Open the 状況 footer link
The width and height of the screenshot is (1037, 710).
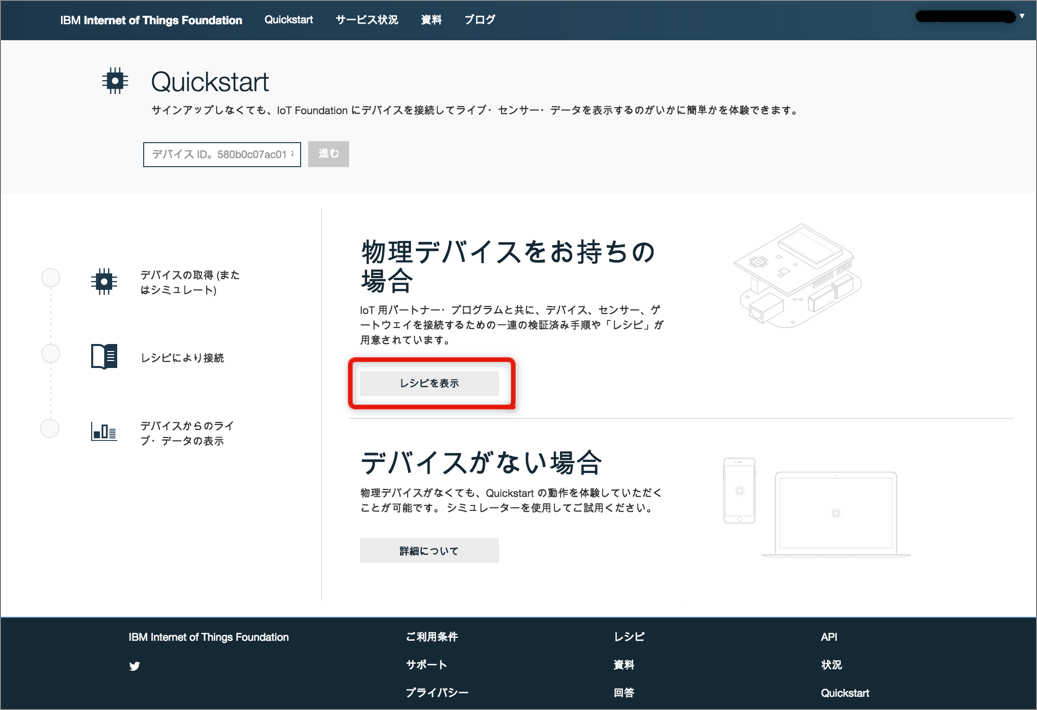[831, 664]
